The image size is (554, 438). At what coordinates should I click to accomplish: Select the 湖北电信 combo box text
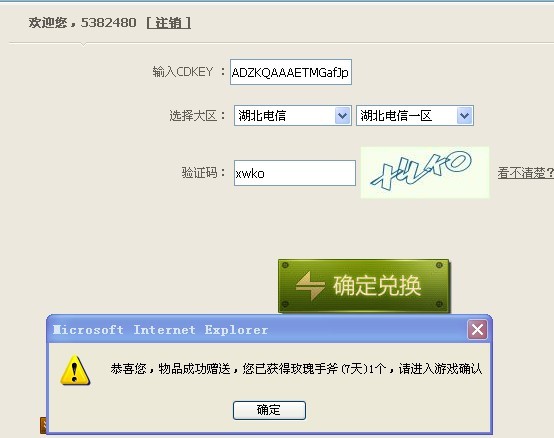[262, 116]
